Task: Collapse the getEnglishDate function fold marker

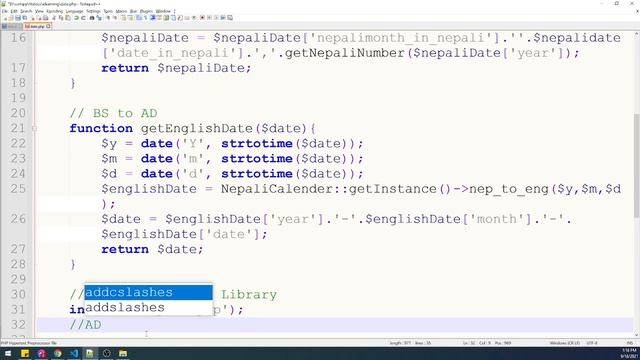Action: (x=34, y=129)
